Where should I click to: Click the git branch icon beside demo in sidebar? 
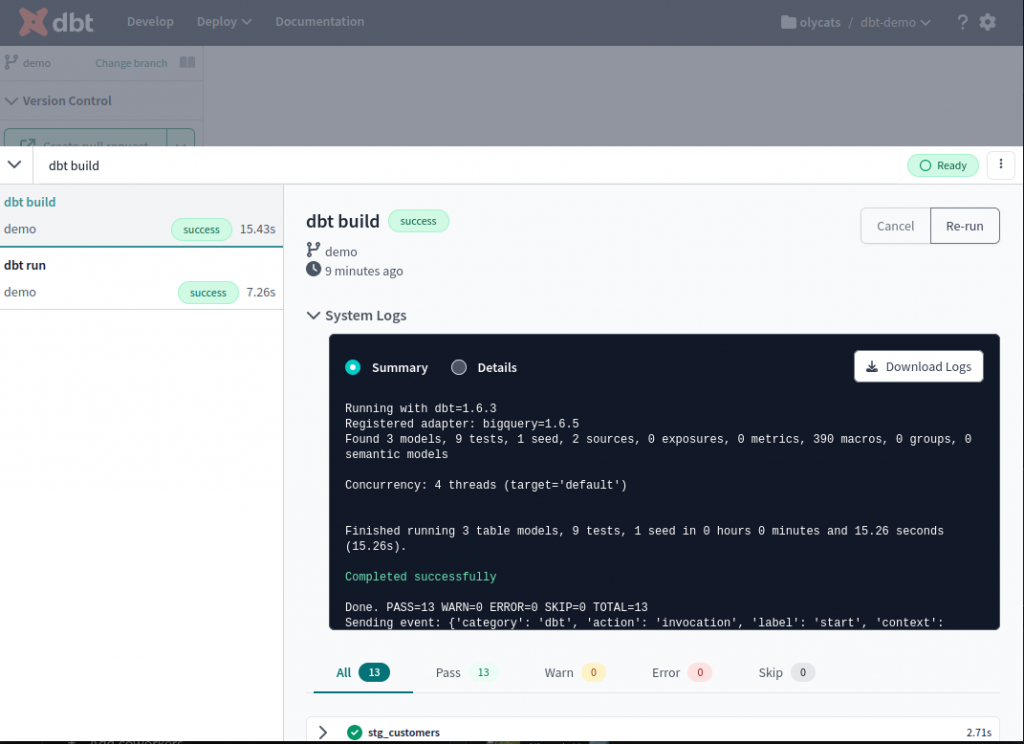coord(11,63)
